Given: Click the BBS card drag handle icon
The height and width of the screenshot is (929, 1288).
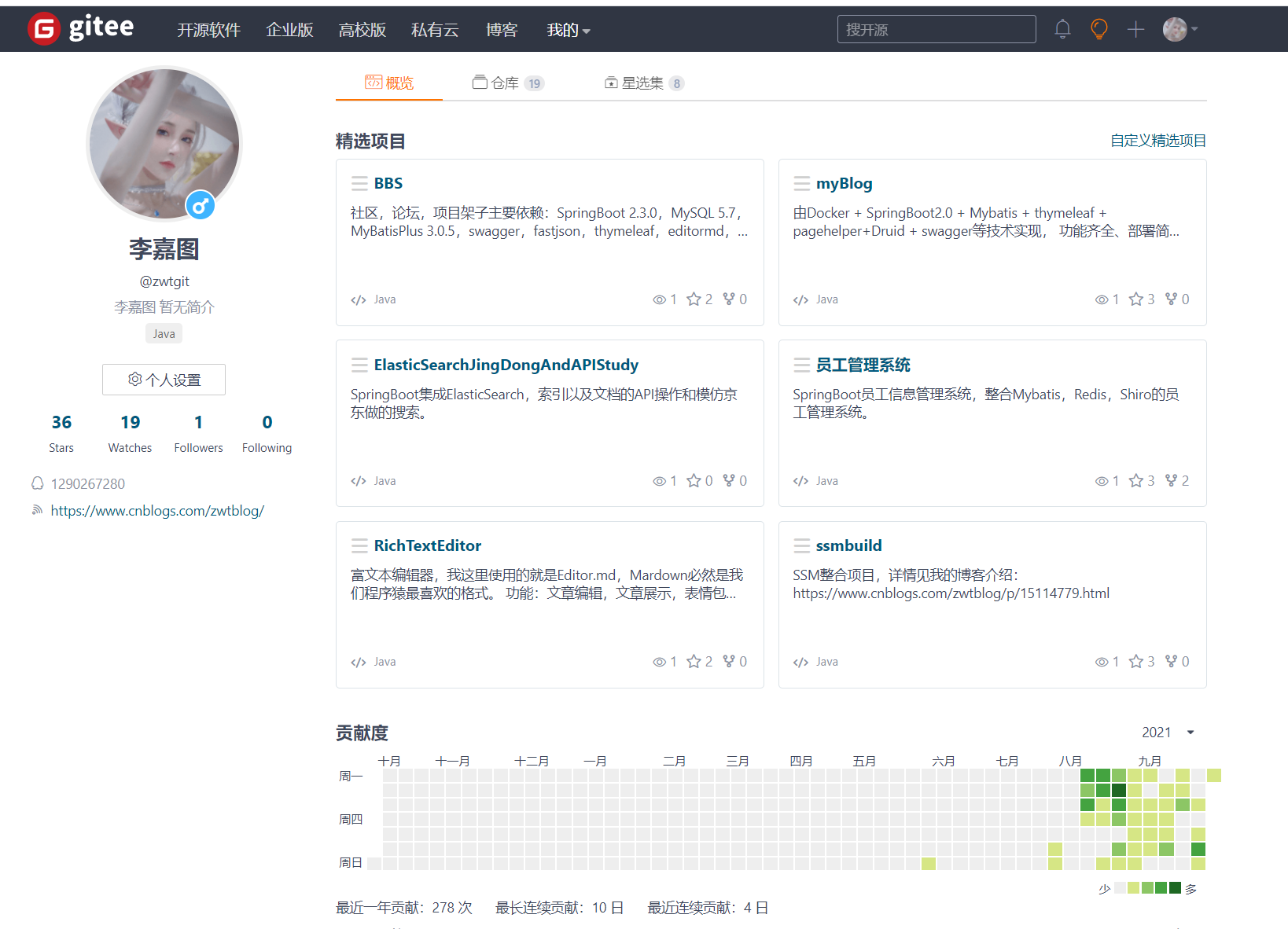Looking at the screenshot, I should pyautogui.click(x=359, y=183).
